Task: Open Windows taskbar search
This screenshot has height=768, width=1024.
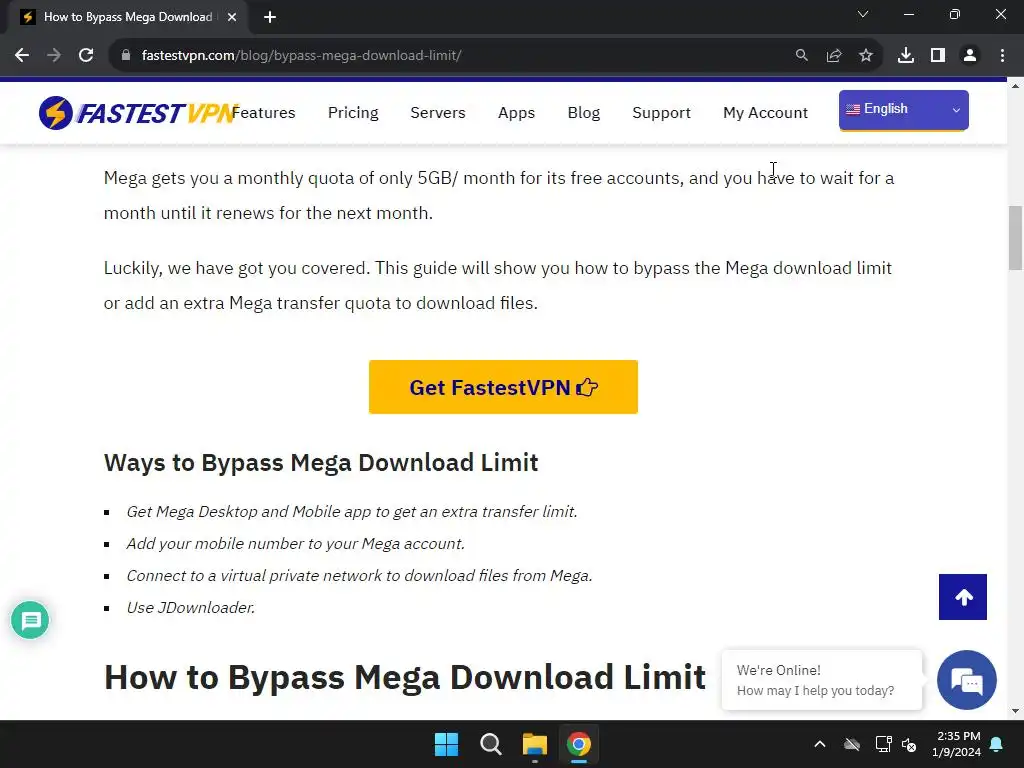Action: click(x=490, y=744)
